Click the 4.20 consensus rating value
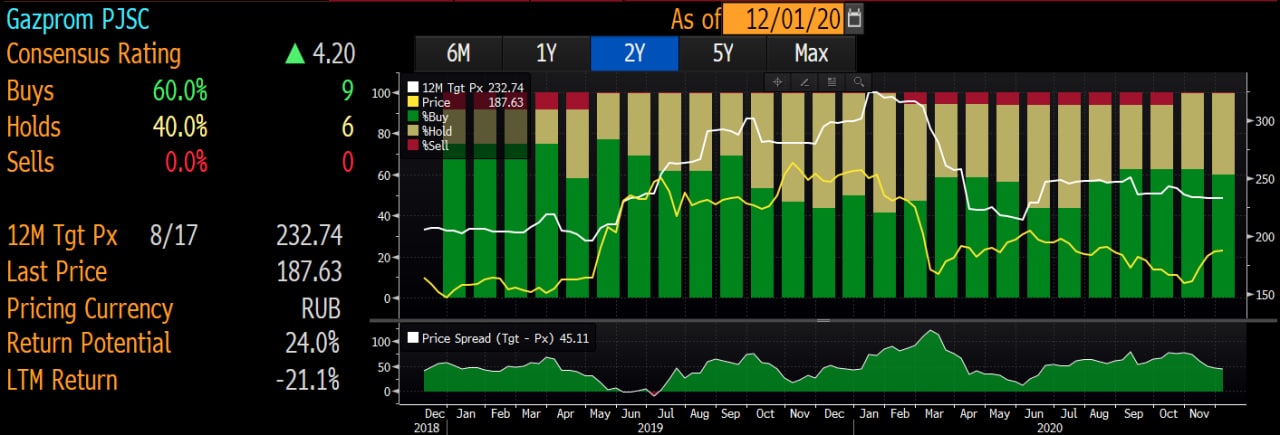The width and height of the screenshot is (1280, 435). click(x=333, y=55)
